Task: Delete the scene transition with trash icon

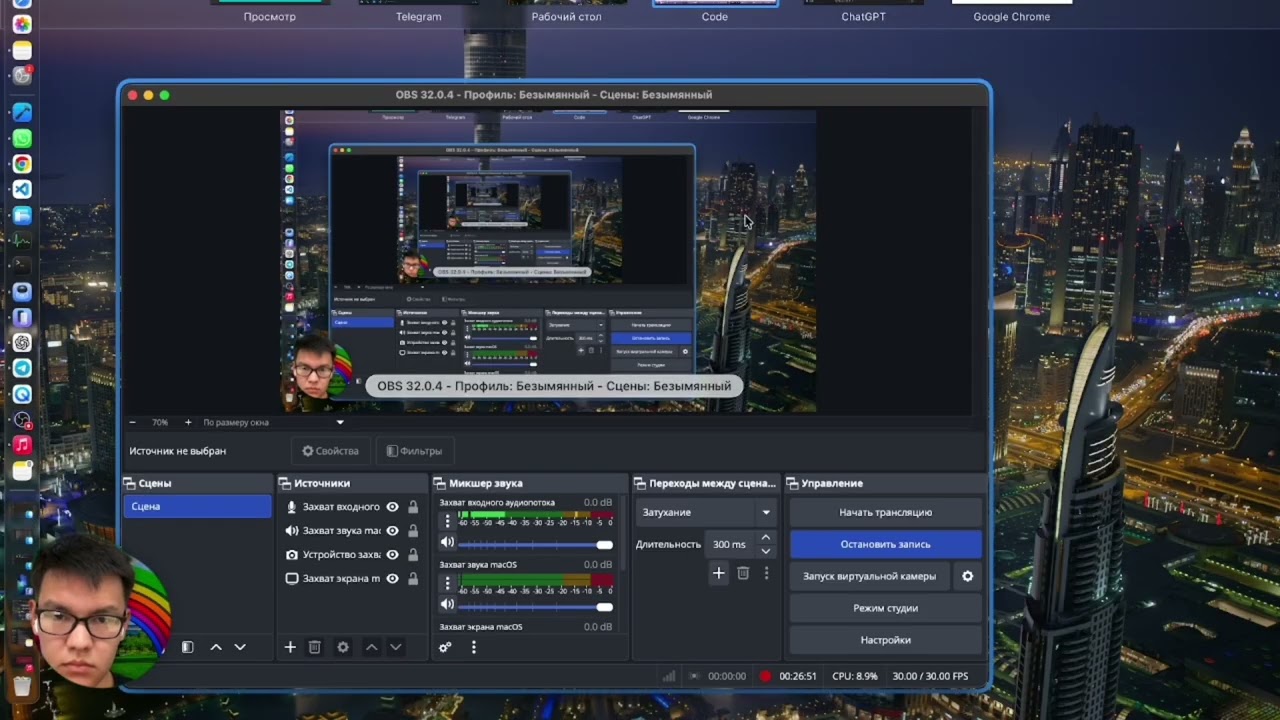Action: (743, 573)
